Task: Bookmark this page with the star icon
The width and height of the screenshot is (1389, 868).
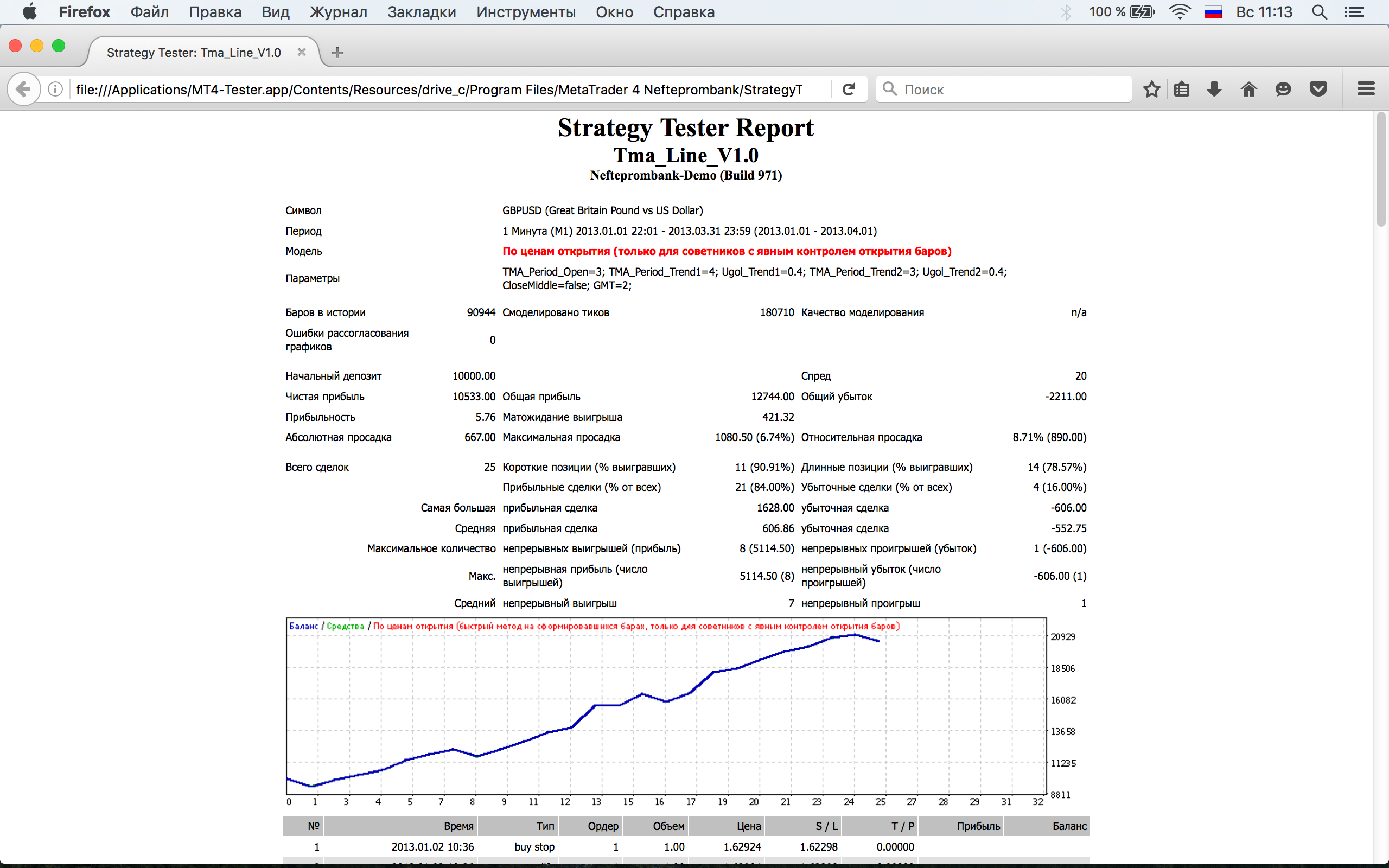Action: point(1151,89)
